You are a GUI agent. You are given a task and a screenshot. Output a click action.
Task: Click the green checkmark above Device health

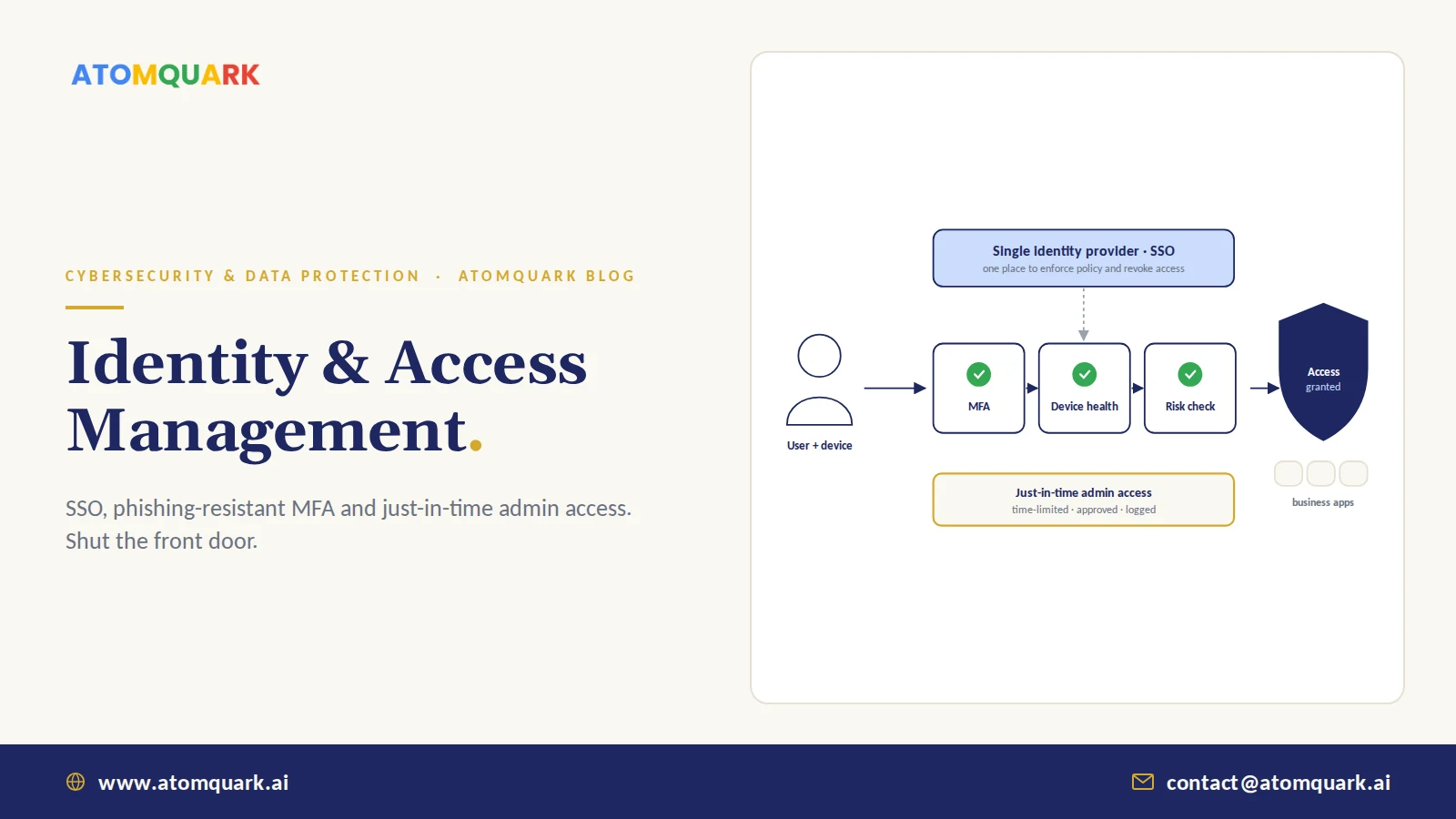click(1085, 374)
